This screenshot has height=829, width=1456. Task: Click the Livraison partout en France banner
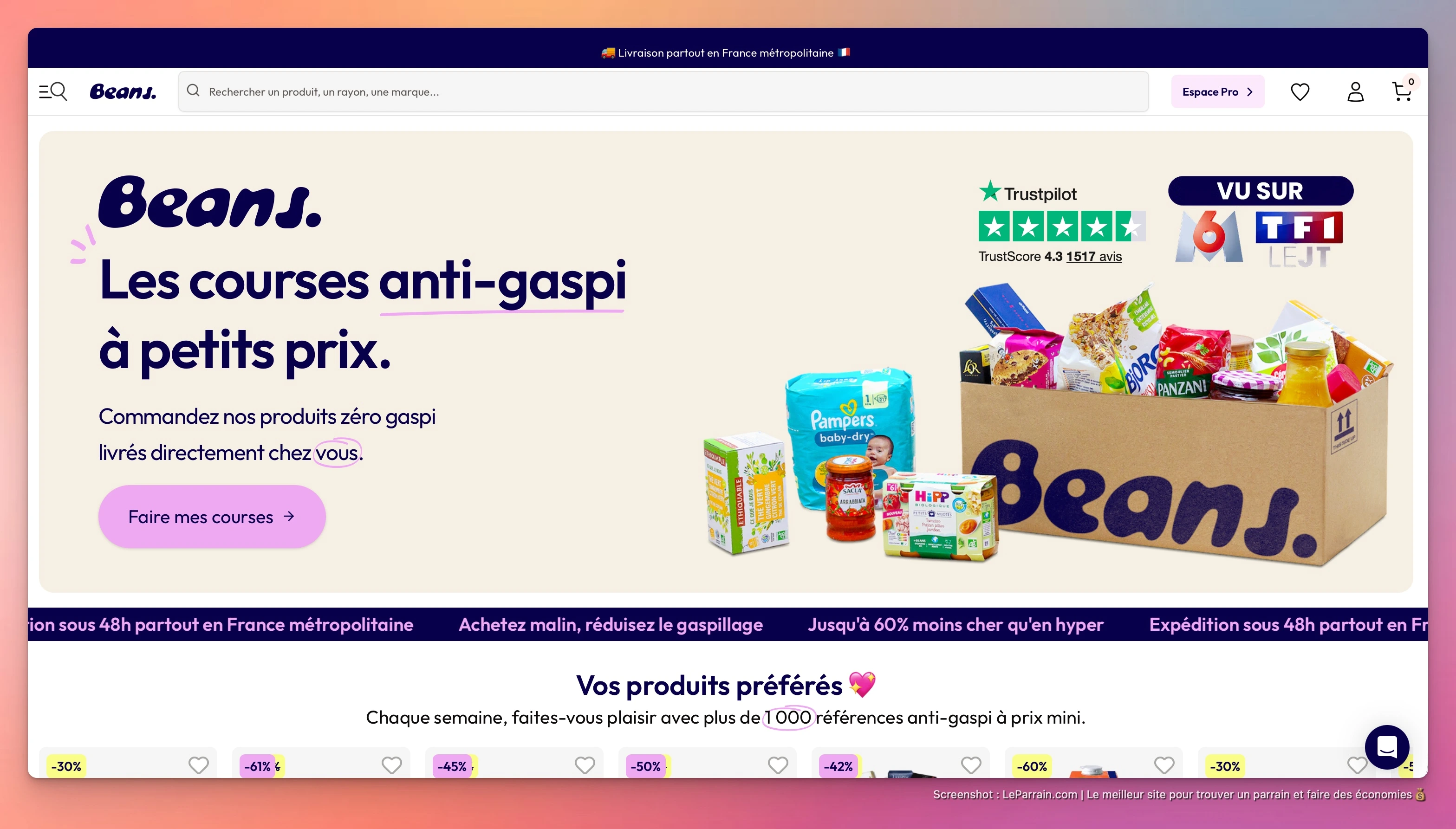coord(726,53)
